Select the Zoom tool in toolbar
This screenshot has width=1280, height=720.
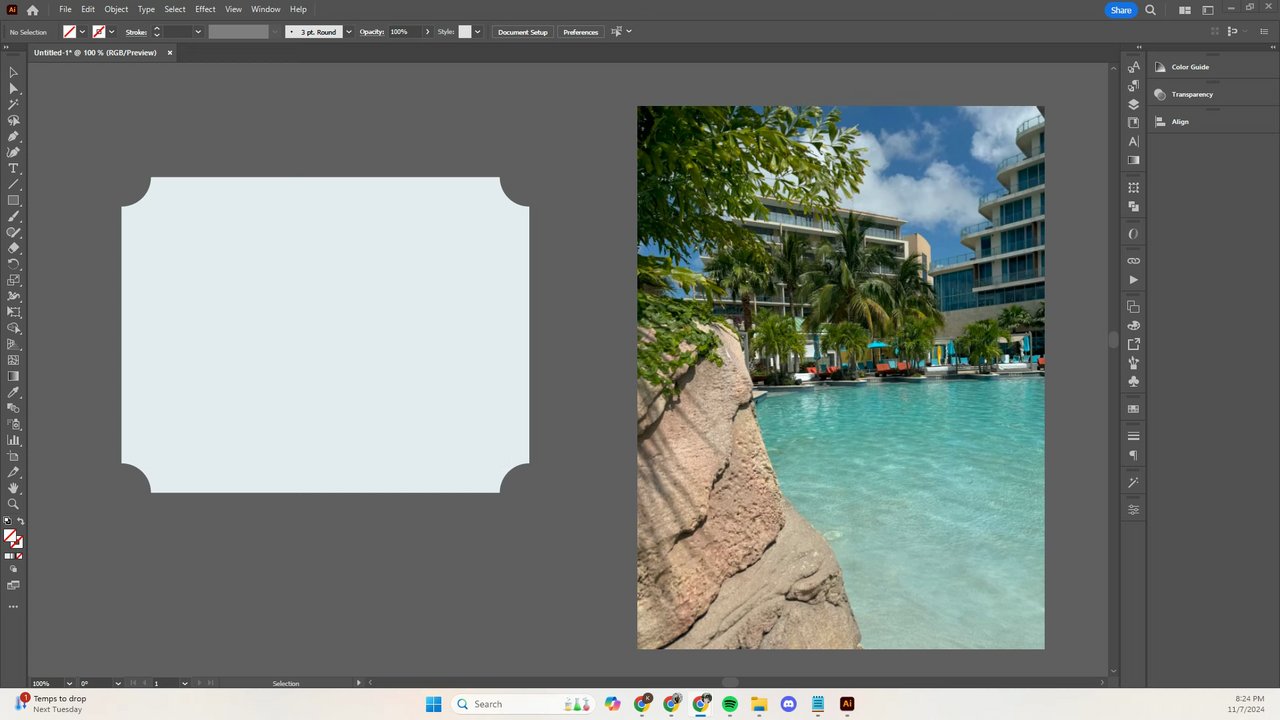[13, 504]
